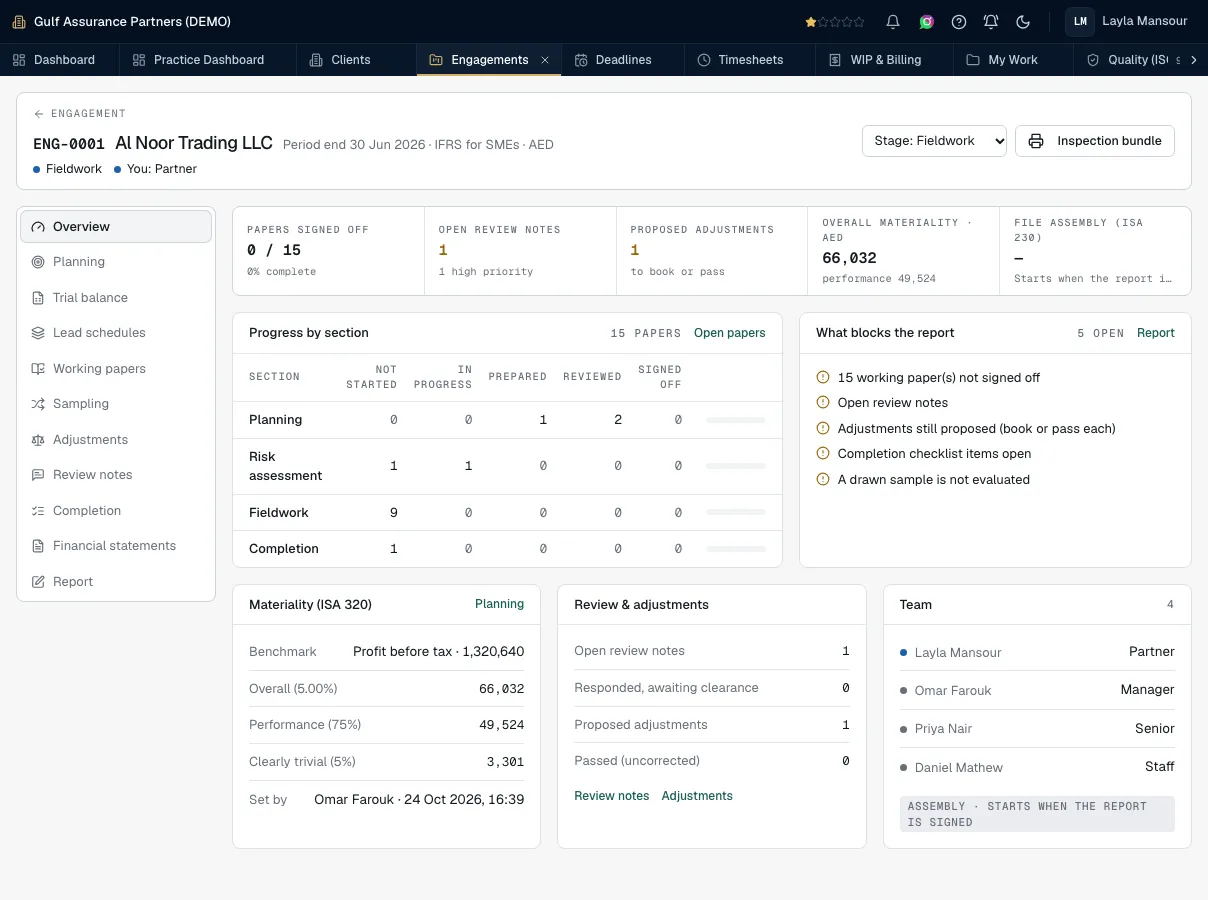Click the Planning target icon in sidebar
The height and width of the screenshot is (900, 1208).
[38, 262]
